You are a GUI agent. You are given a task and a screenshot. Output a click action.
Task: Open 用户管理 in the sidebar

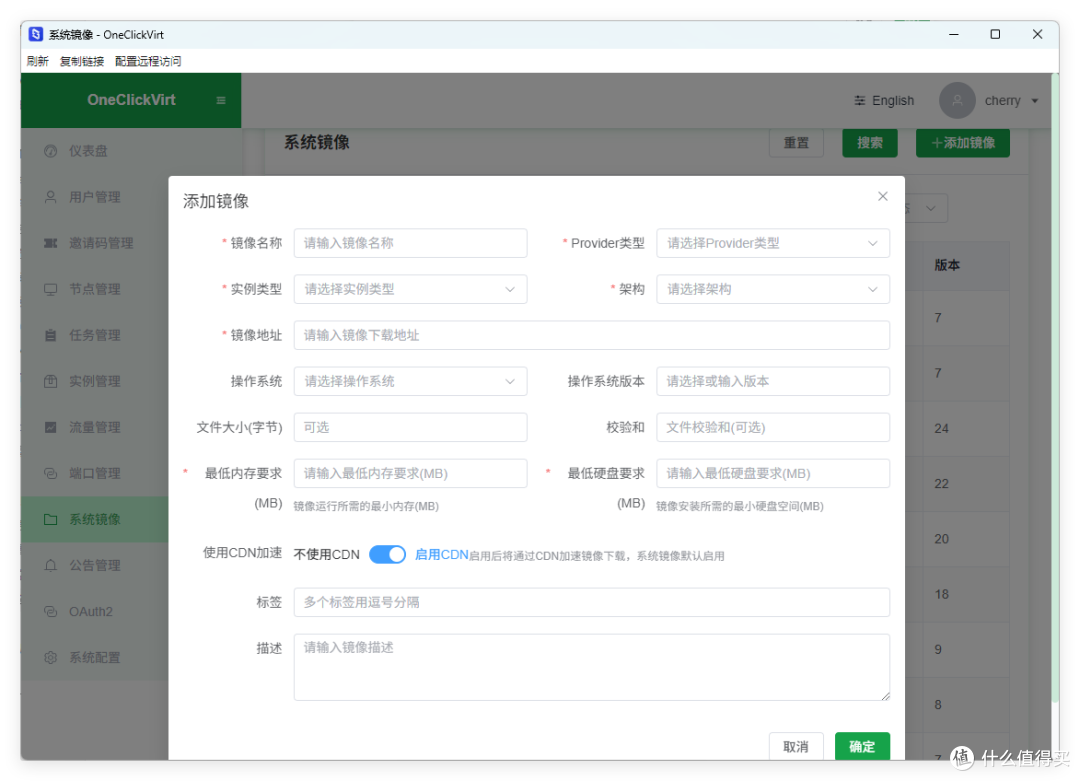tap(94, 197)
